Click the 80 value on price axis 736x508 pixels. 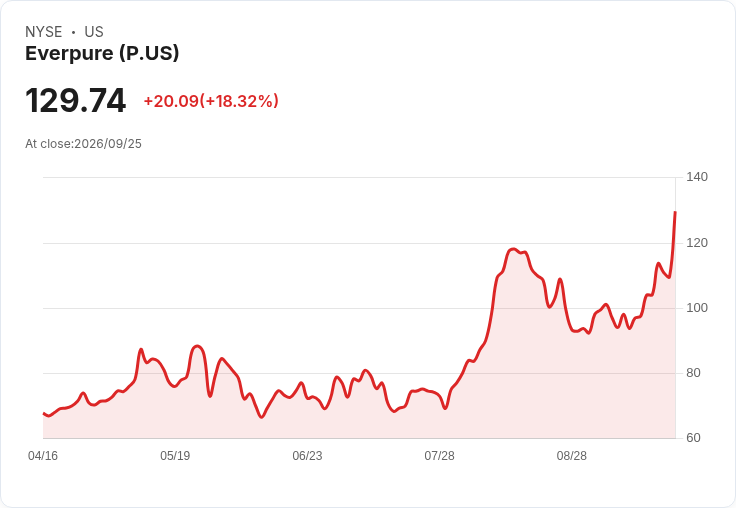[693, 373]
